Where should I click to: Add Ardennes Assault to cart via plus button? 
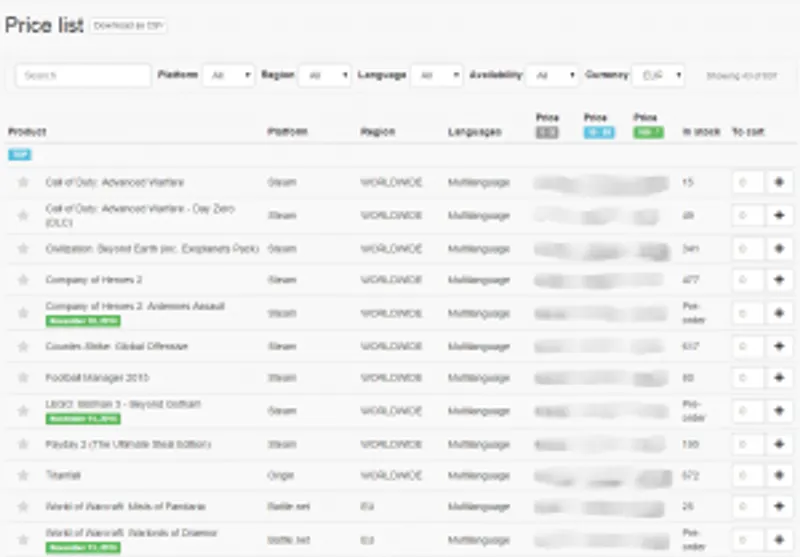779,313
